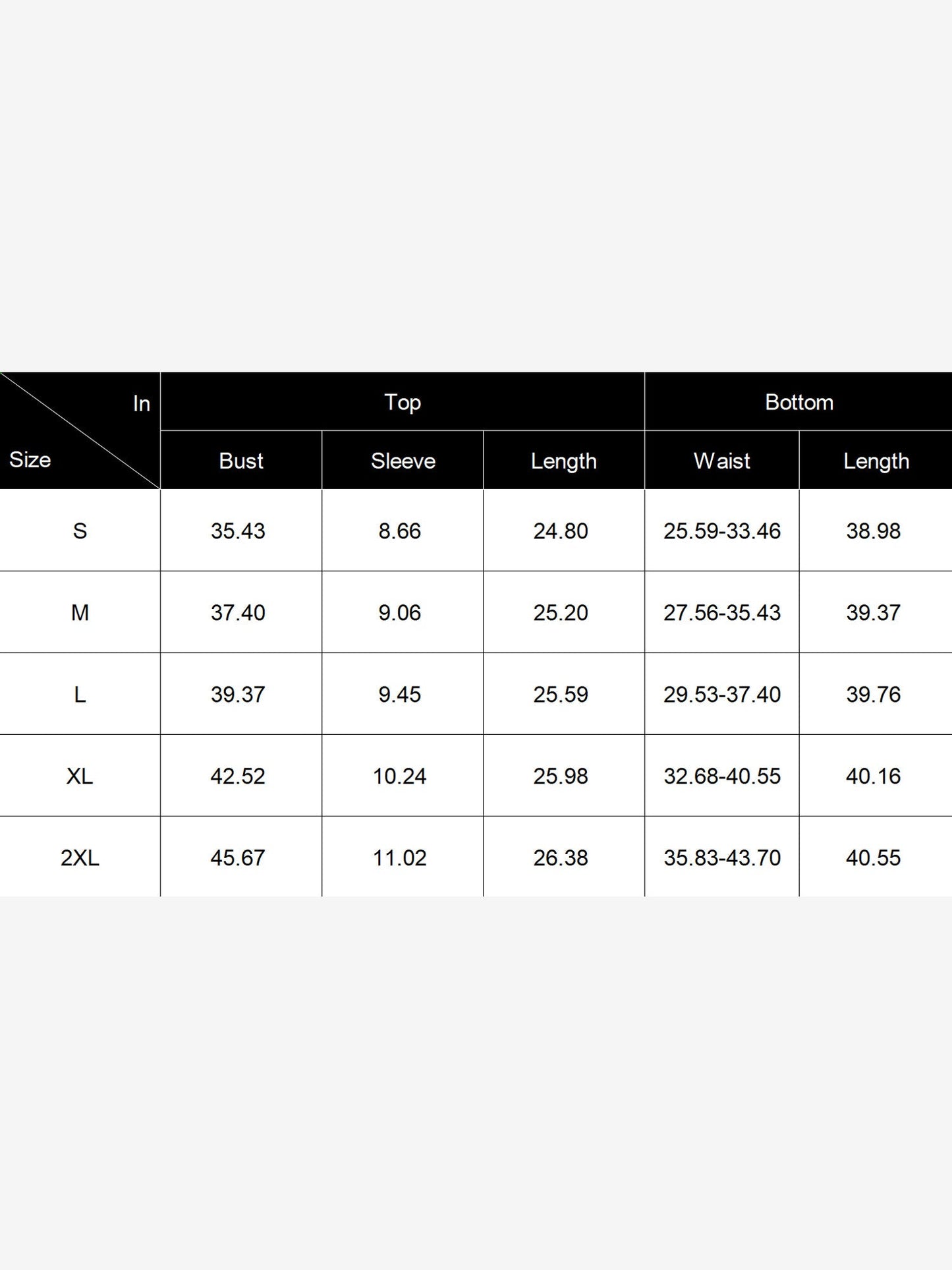
Task: Click the Size label in corner cell
Action: tap(30, 459)
